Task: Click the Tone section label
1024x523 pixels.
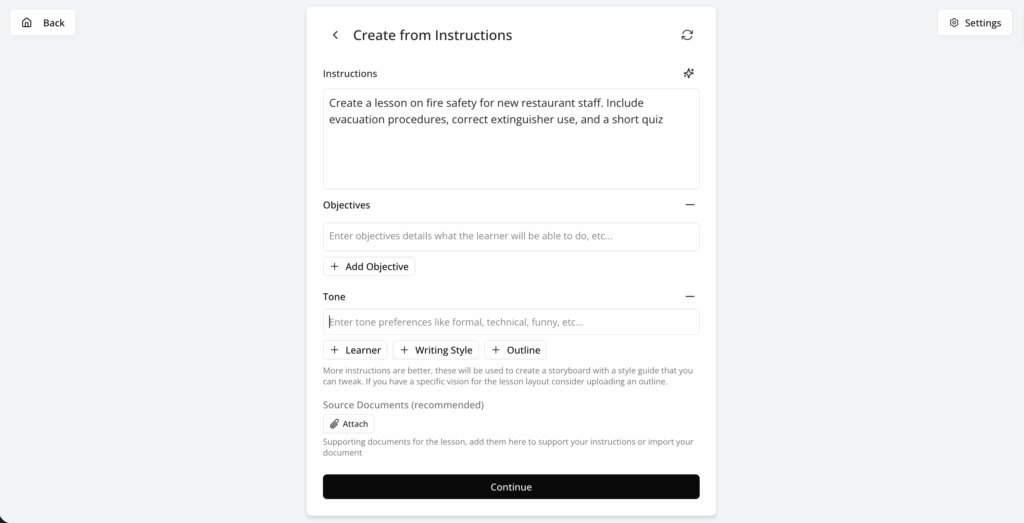Action: pos(334,297)
